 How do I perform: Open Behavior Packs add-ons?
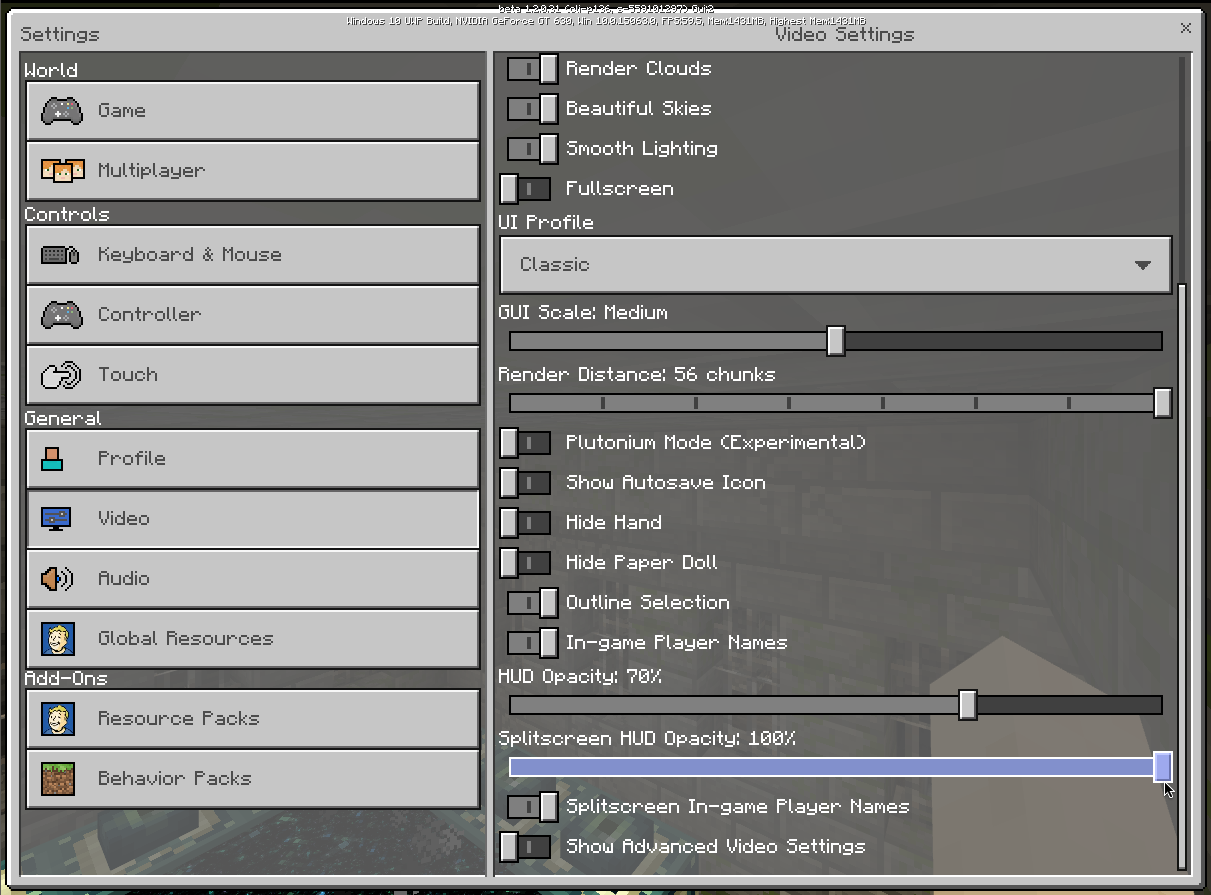pyautogui.click(x=253, y=778)
